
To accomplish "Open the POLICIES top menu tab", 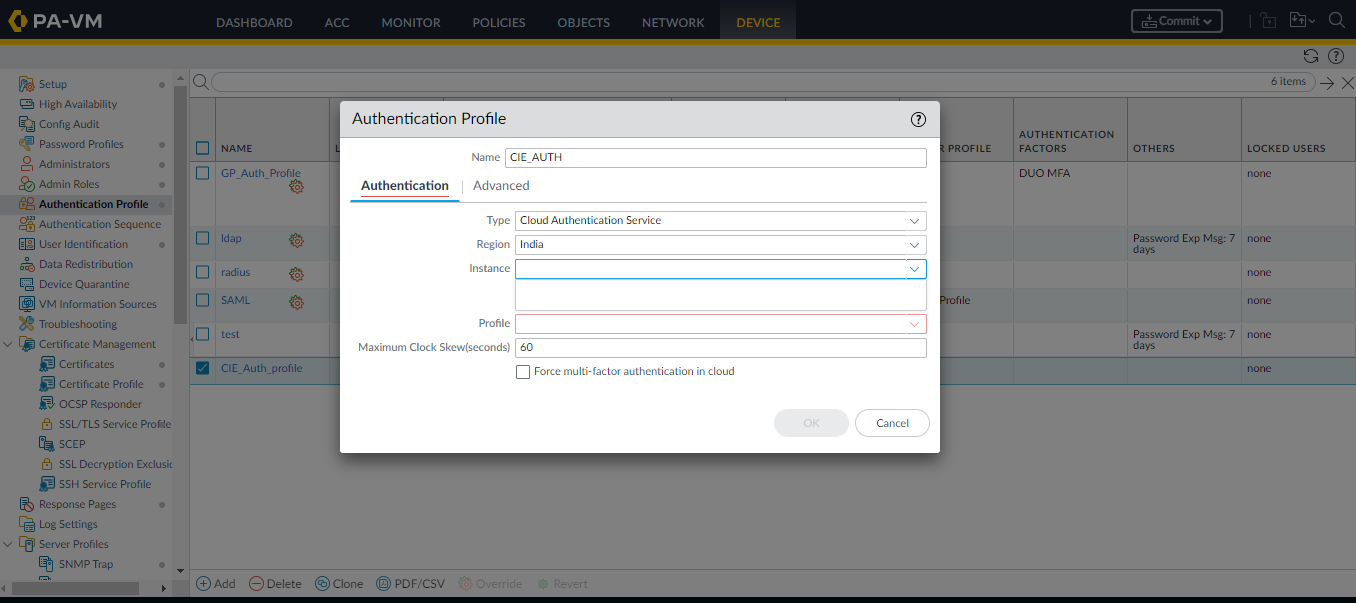I will pos(498,22).
